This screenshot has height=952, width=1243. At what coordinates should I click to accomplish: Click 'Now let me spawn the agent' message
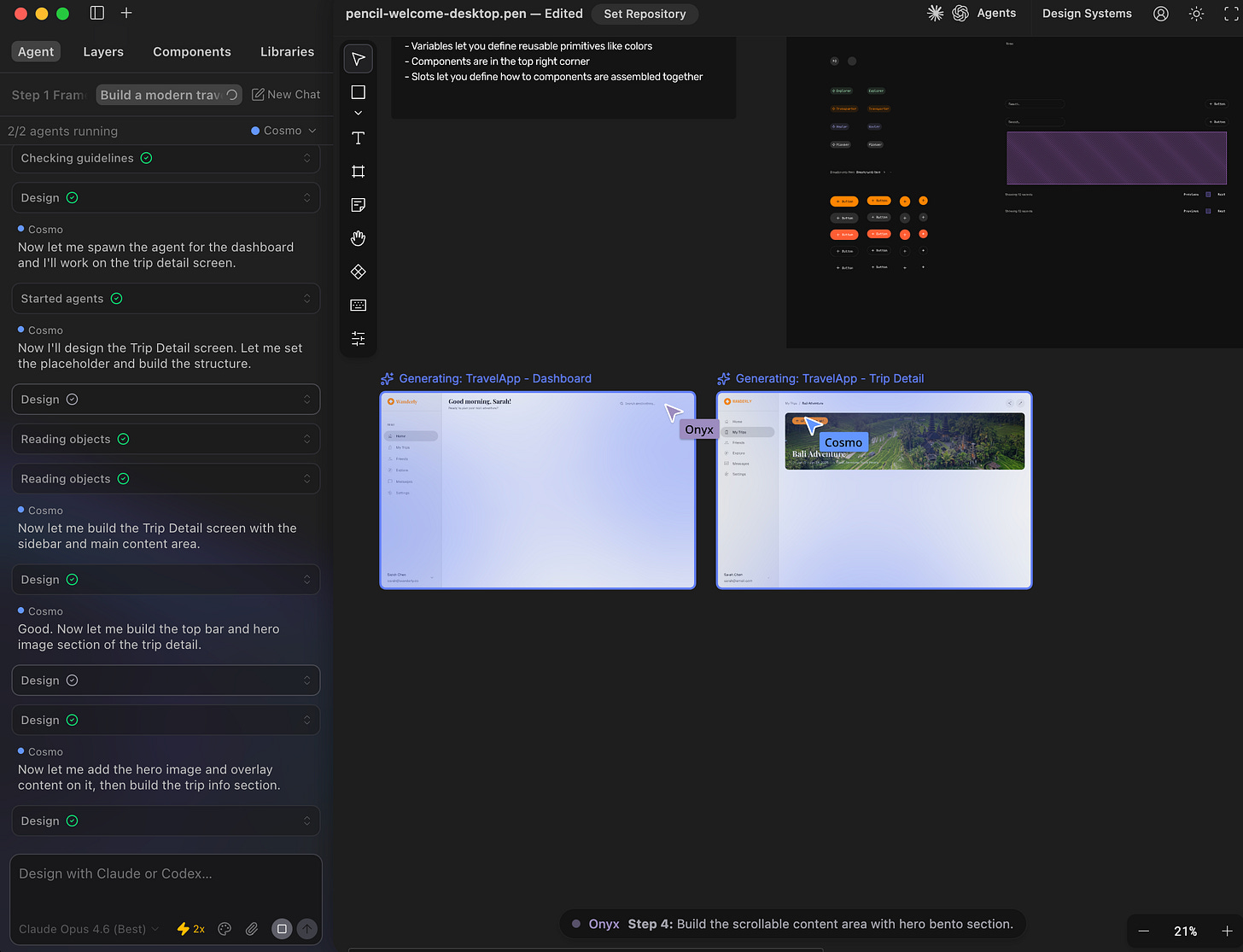[155, 254]
